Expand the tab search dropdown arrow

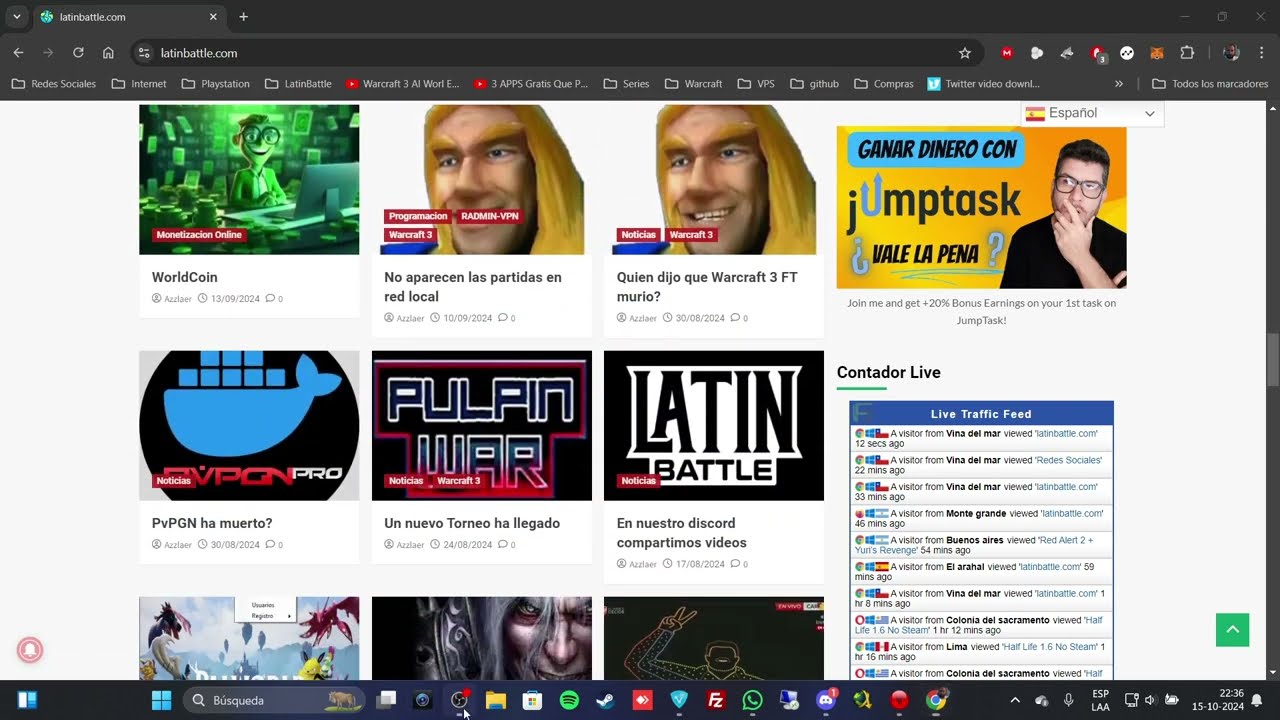click(16, 17)
